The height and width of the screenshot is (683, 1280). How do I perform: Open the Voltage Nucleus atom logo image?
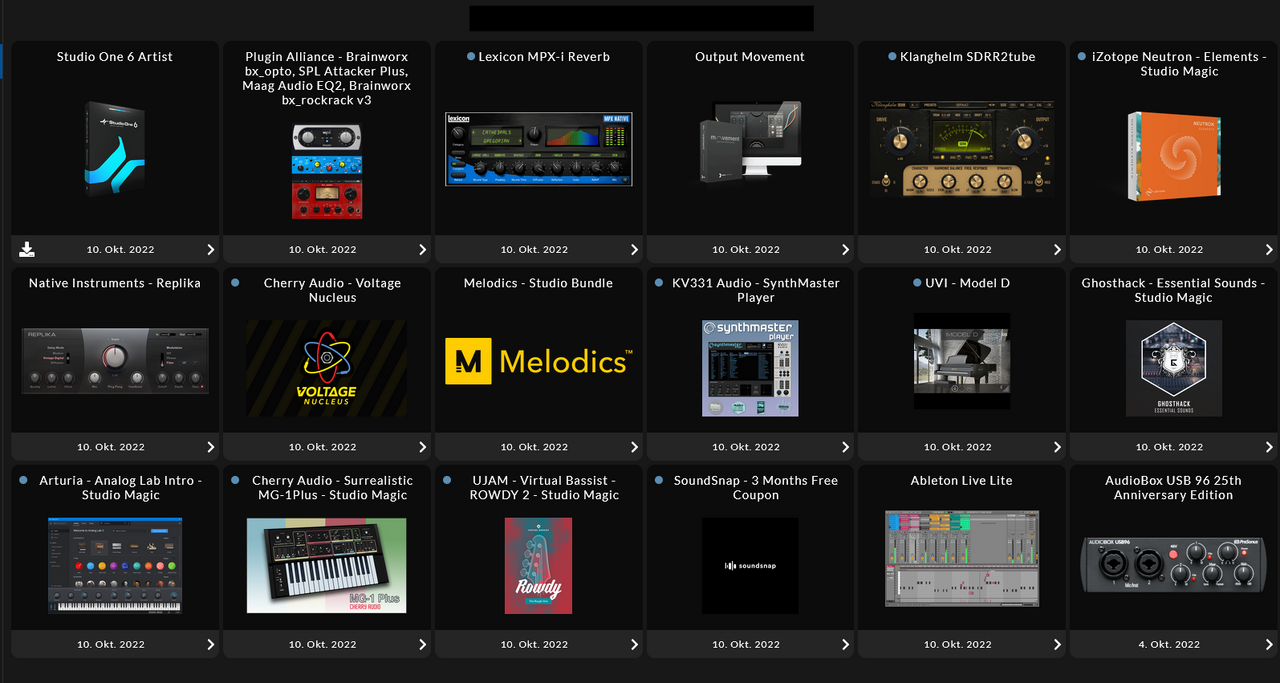click(327, 368)
